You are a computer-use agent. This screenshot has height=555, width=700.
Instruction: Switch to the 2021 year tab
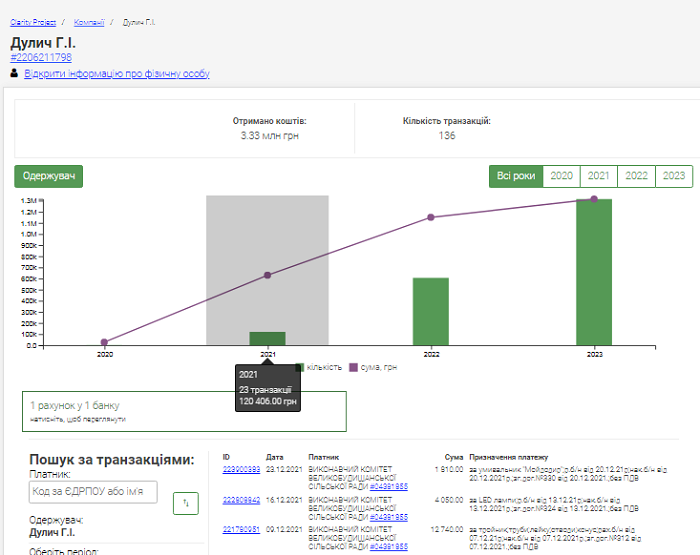tap(599, 176)
